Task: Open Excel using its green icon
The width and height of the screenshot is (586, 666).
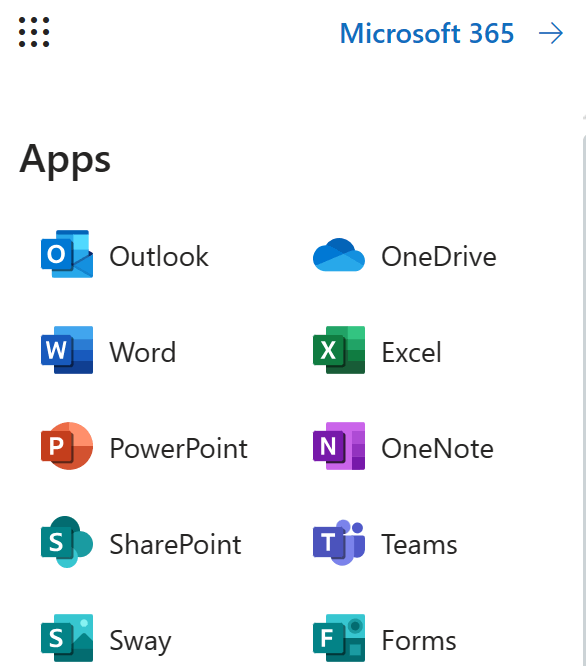Action: click(x=338, y=350)
